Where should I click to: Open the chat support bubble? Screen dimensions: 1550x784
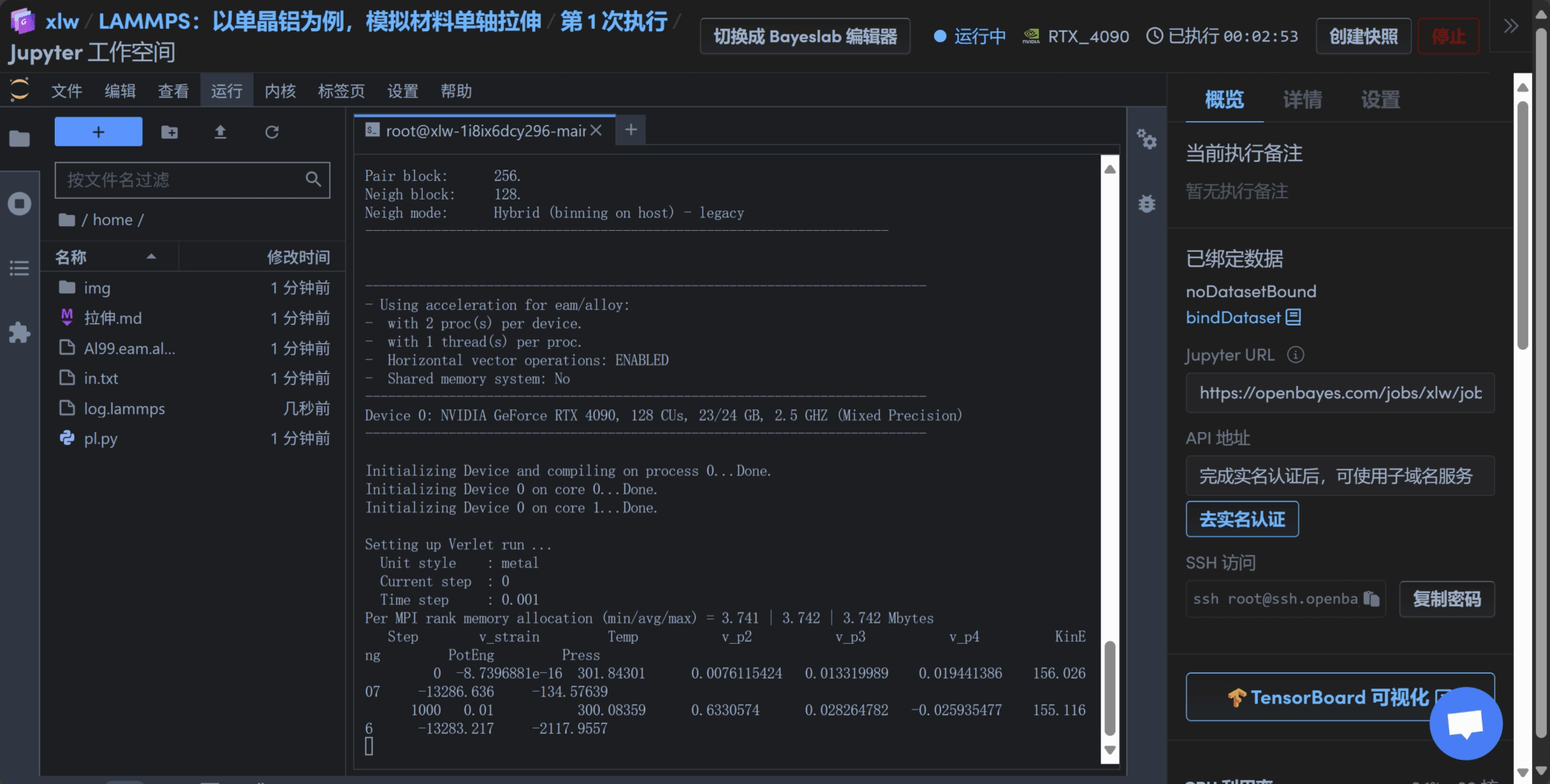point(1465,723)
